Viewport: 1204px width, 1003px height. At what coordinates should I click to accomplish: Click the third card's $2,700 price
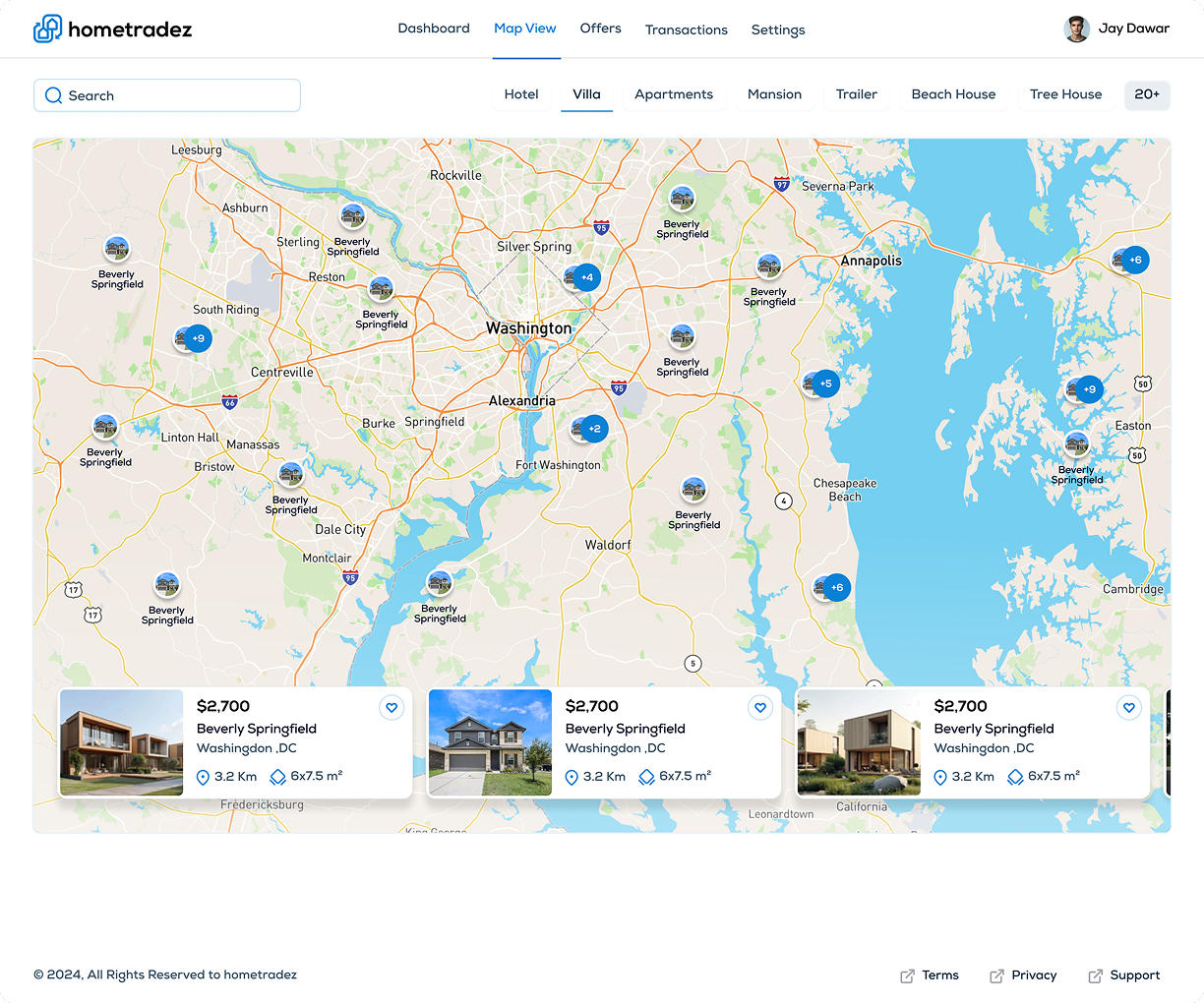click(961, 706)
